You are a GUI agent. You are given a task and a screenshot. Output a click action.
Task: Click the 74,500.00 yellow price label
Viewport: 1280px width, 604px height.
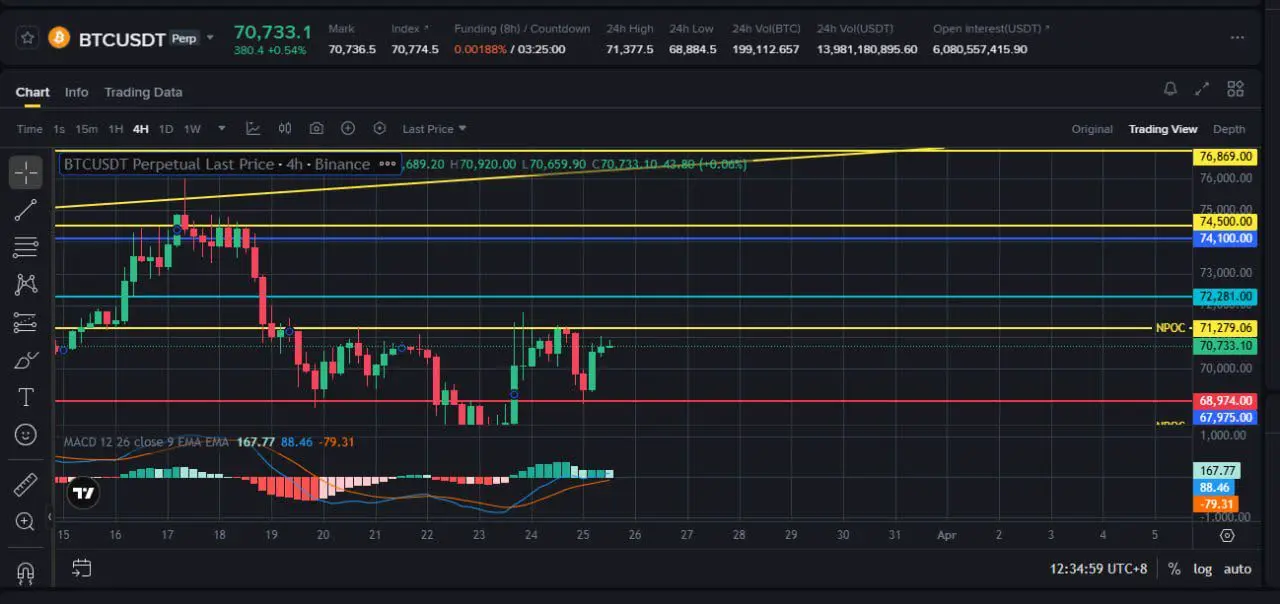(1225, 222)
